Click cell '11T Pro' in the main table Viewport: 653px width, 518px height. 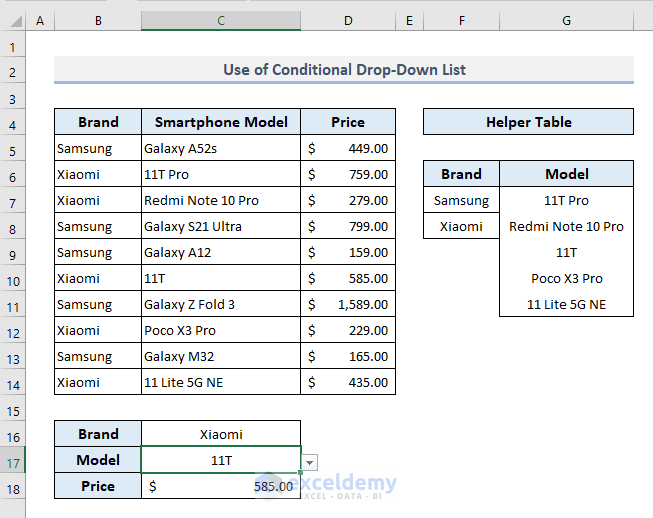coord(221,174)
